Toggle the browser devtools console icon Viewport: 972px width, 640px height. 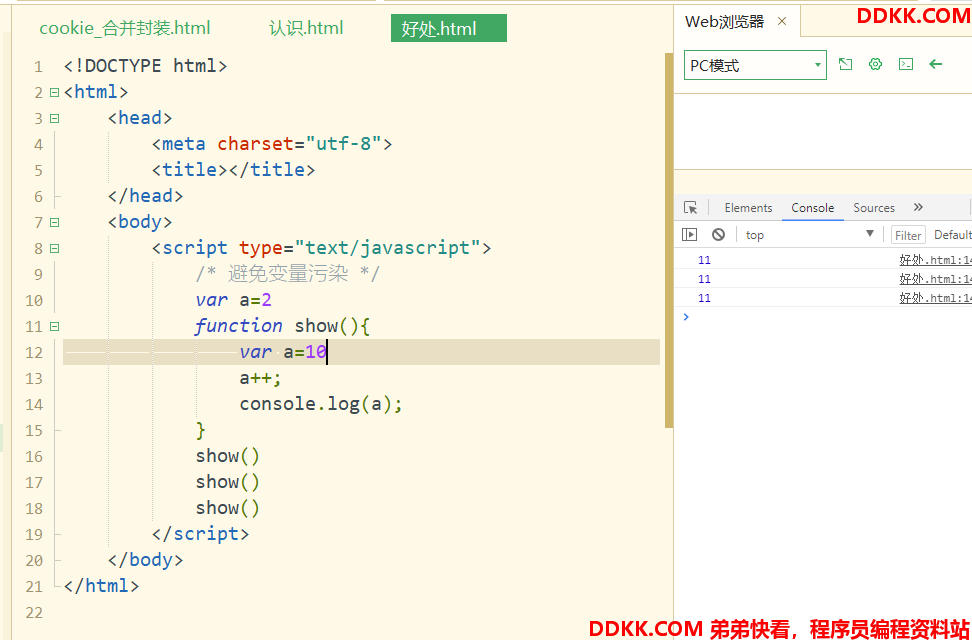(906, 64)
